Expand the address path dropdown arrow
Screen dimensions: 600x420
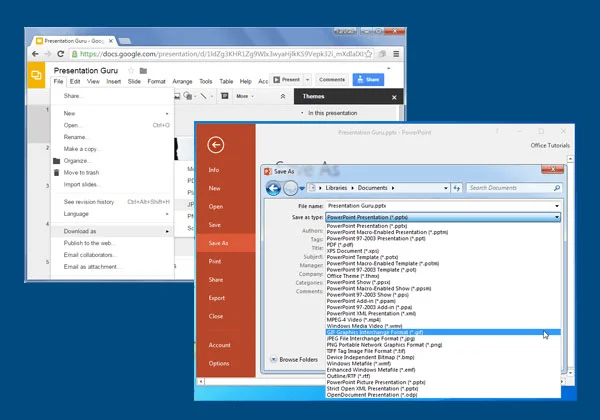click(446, 188)
